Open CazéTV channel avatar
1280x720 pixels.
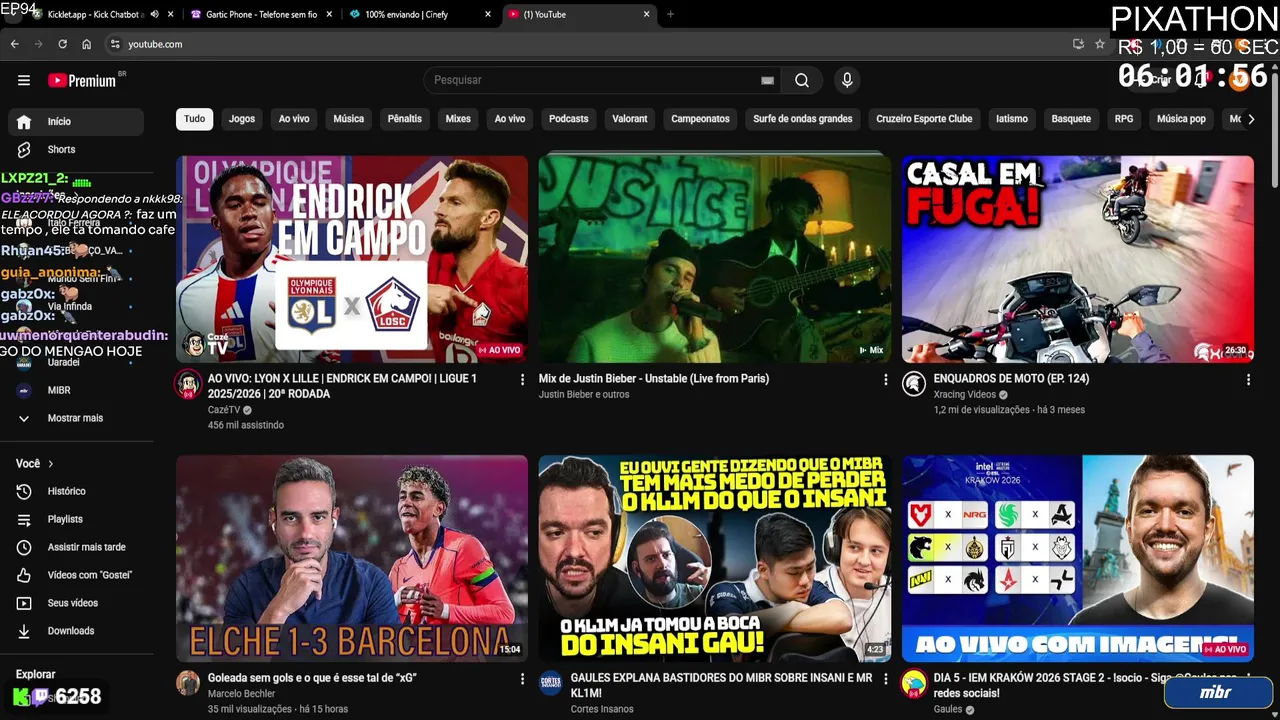188,385
